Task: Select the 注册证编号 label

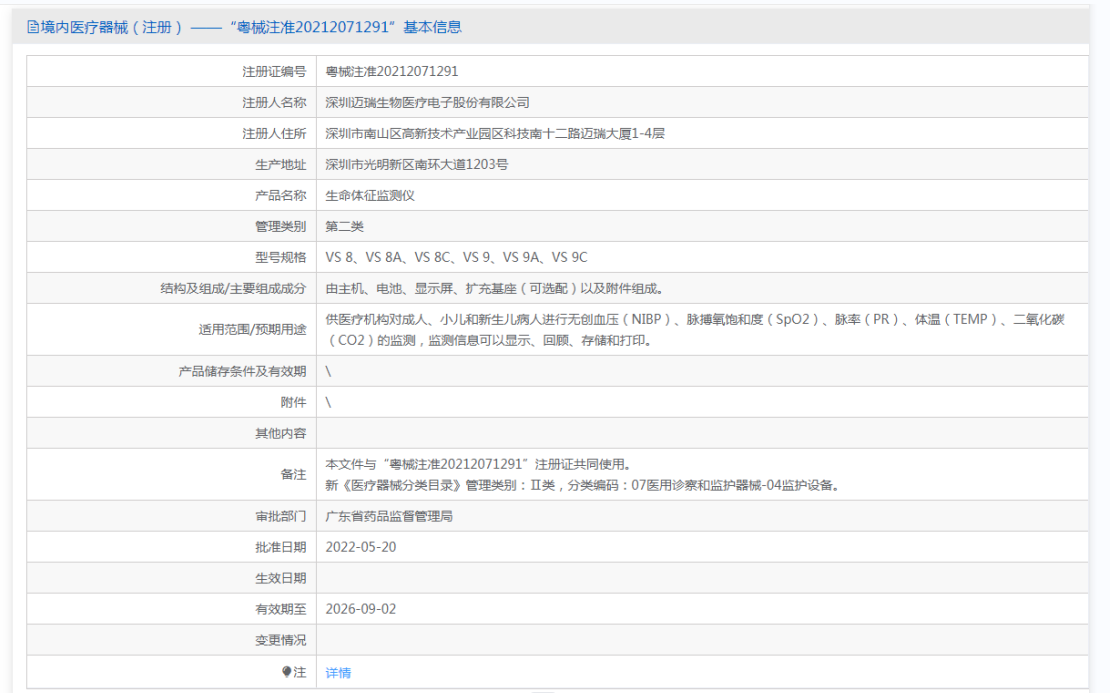Action: point(274,71)
